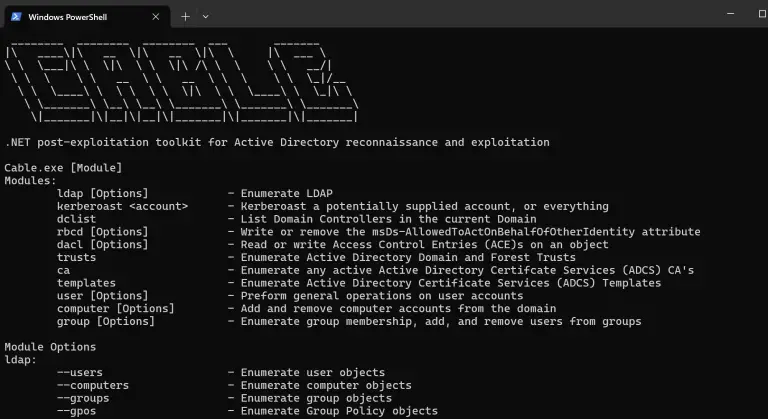Click the 'user [Options]' module entry
This screenshot has height=419, width=768.
click(102, 296)
